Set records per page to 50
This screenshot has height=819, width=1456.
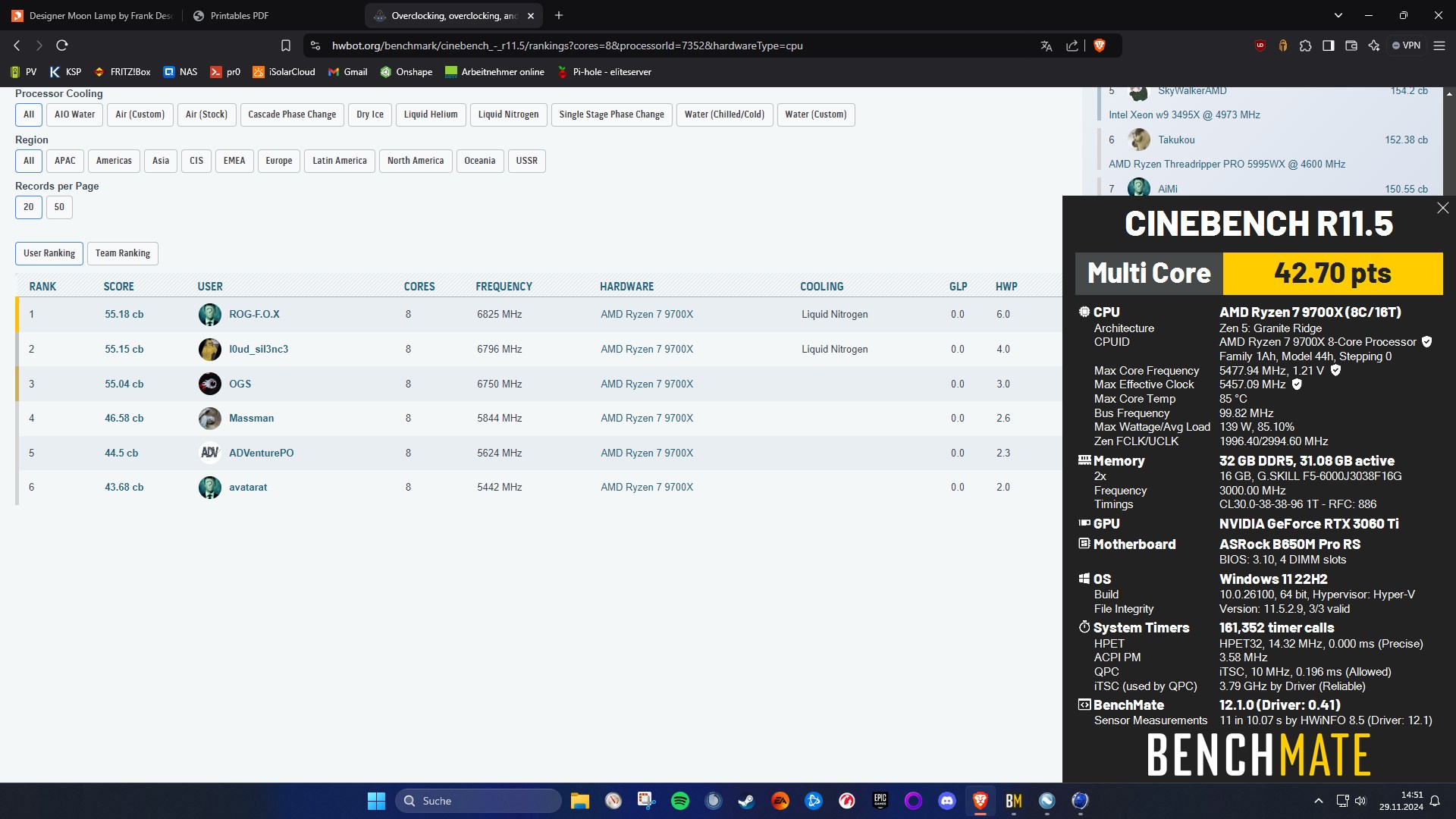point(59,207)
